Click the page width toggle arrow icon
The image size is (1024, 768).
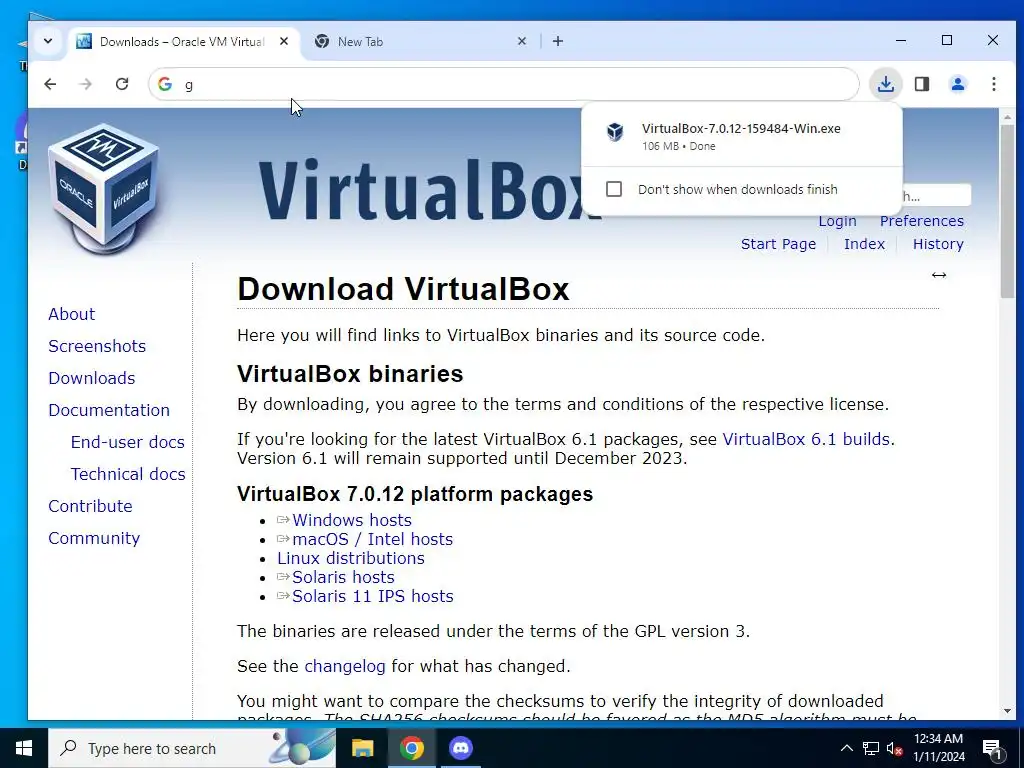tap(938, 275)
